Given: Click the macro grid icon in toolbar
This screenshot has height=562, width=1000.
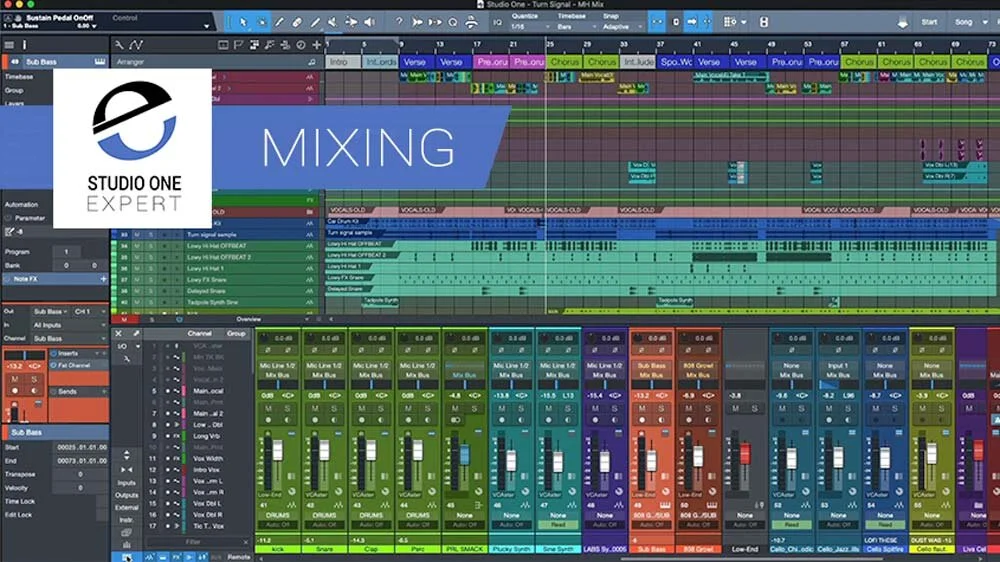Looking at the screenshot, I should [x=730, y=22].
